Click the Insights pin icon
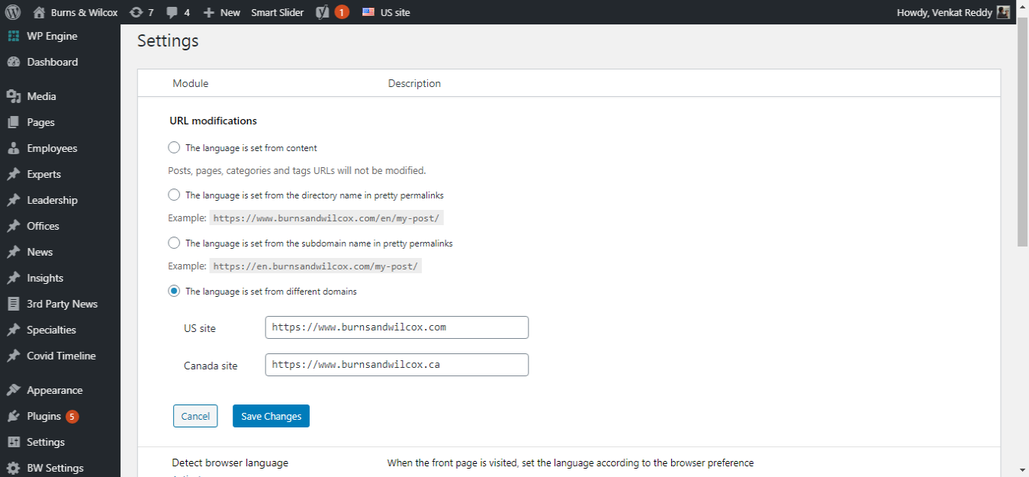Screen dimensions: 1029x477 click(x=13, y=278)
